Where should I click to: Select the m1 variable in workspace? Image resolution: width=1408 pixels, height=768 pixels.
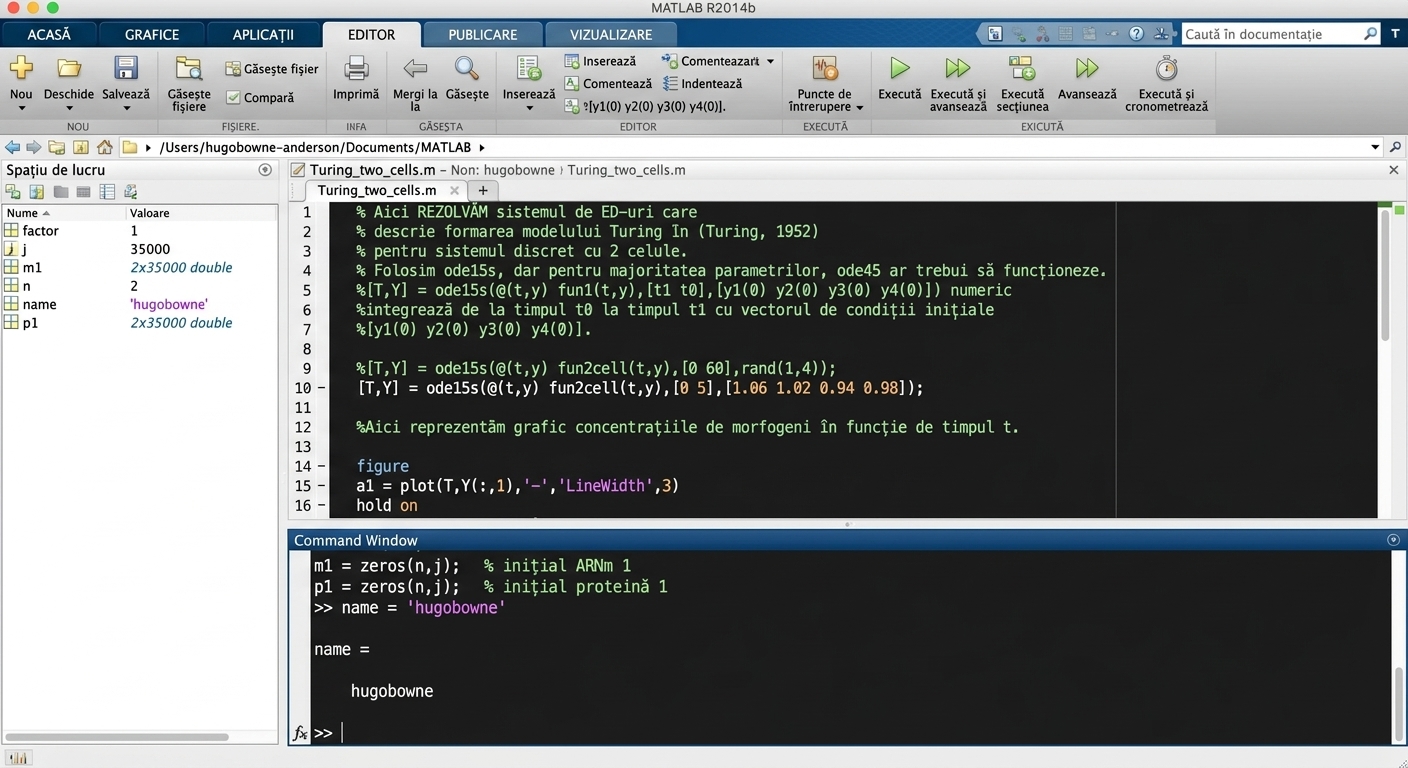(140, 268)
